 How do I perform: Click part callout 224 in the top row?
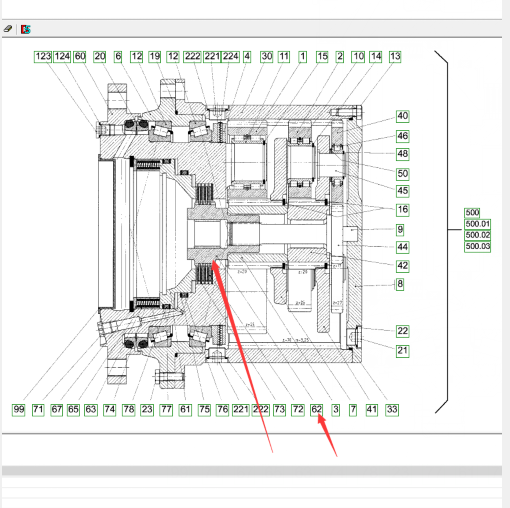coord(230,57)
